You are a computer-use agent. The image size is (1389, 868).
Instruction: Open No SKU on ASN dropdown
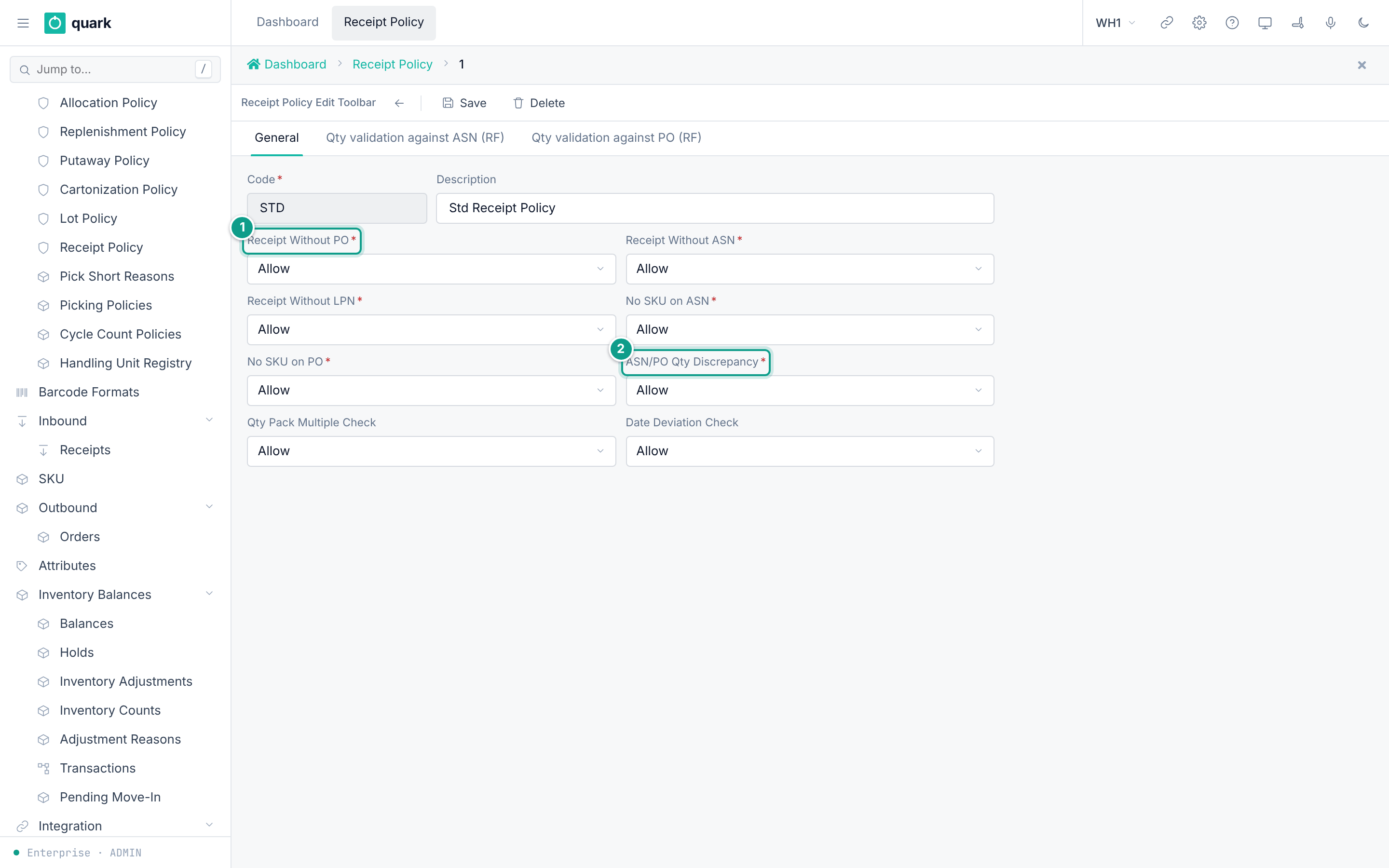click(809, 329)
